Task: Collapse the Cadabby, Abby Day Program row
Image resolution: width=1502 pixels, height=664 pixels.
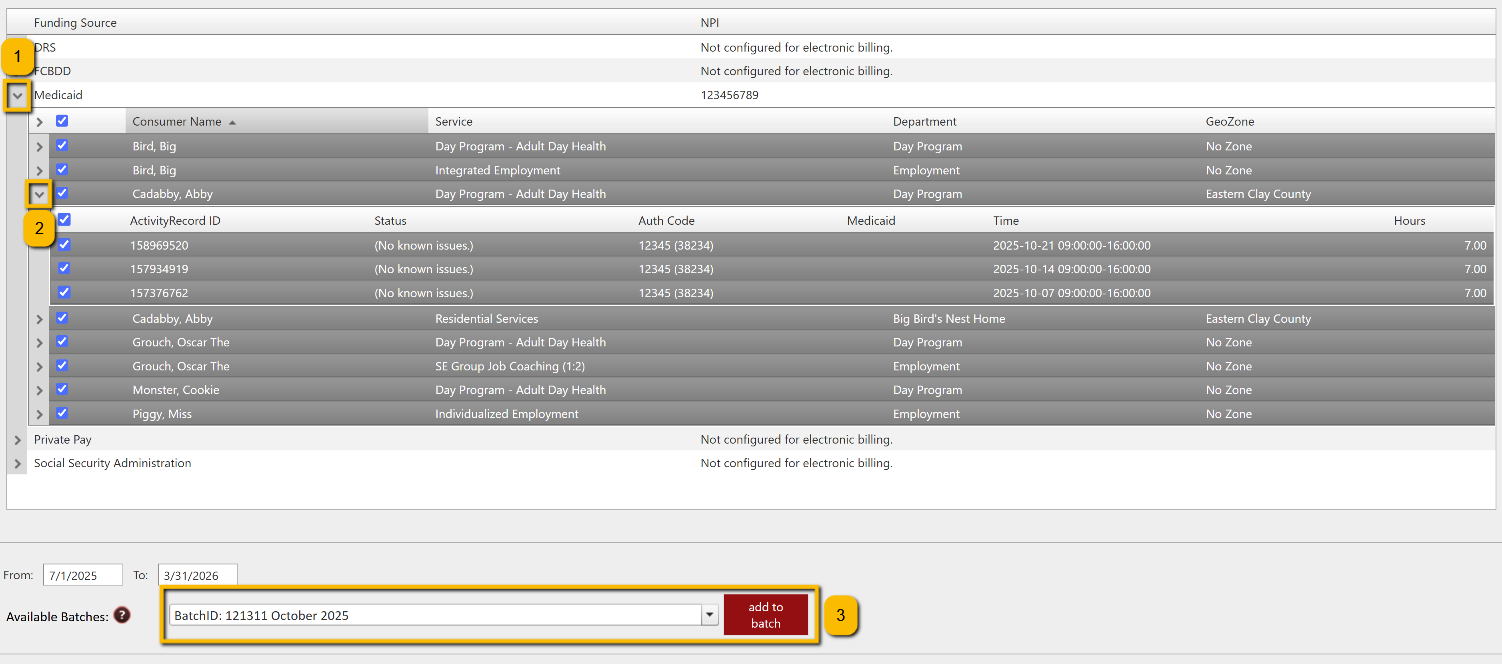Action: pos(40,194)
